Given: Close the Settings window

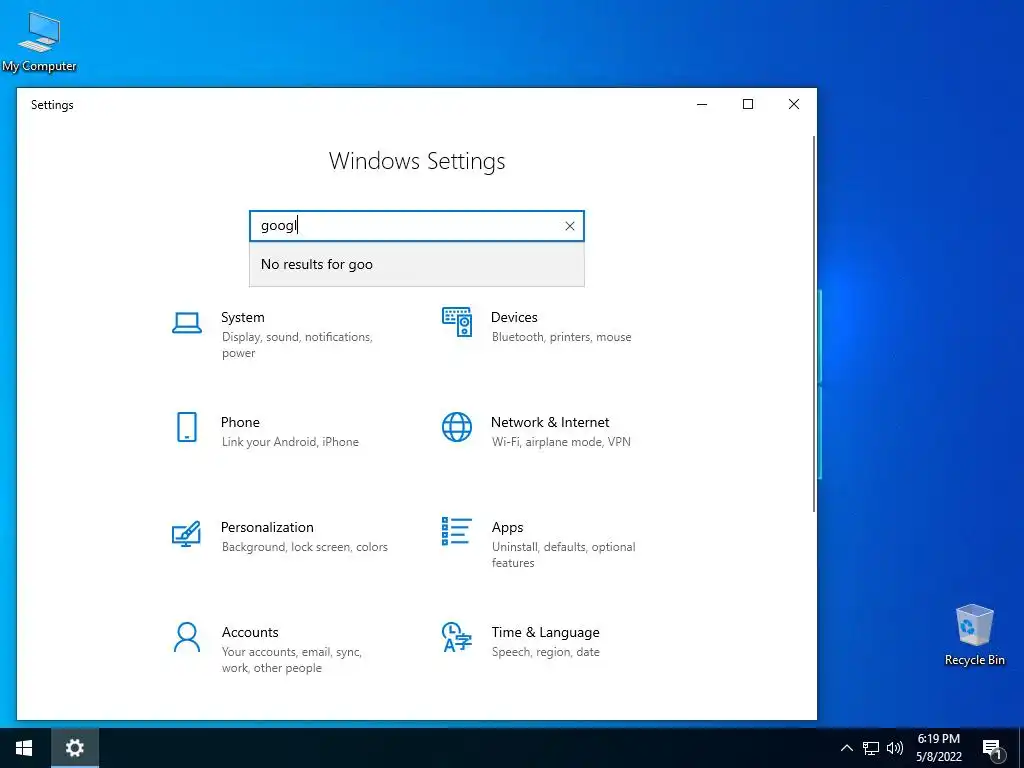Looking at the screenshot, I should (793, 104).
